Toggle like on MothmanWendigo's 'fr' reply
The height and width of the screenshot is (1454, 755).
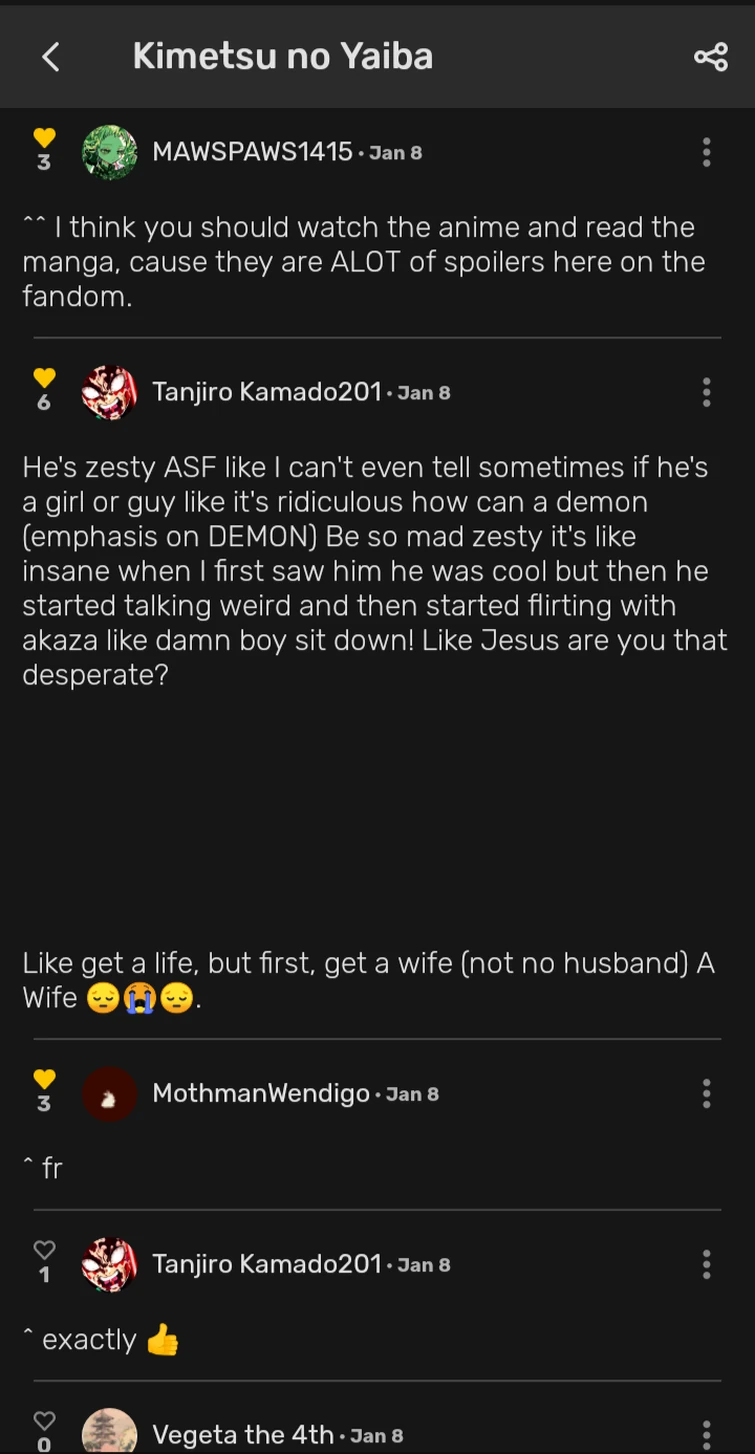44,1079
